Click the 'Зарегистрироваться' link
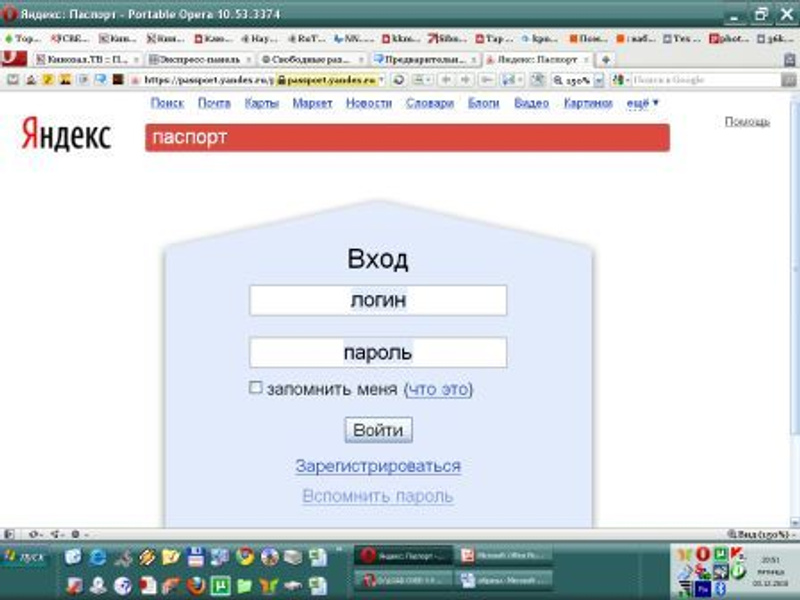The image size is (800, 600). tap(378, 466)
